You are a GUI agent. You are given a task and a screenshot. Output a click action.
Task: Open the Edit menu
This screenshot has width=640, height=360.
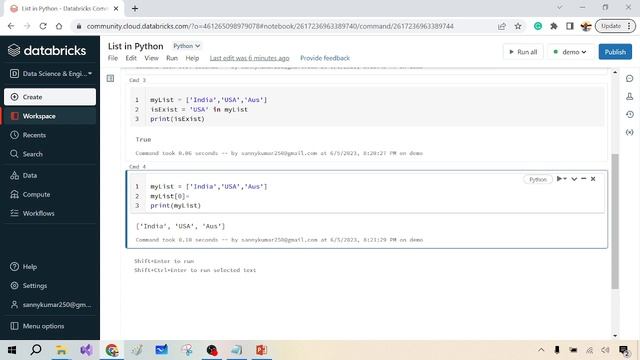pyautogui.click(x=131, y=58)
